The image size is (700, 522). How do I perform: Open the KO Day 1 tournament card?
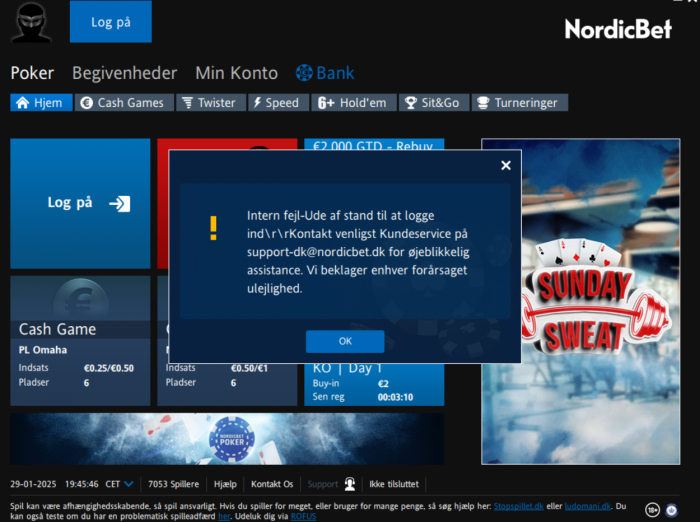[374, 384]
